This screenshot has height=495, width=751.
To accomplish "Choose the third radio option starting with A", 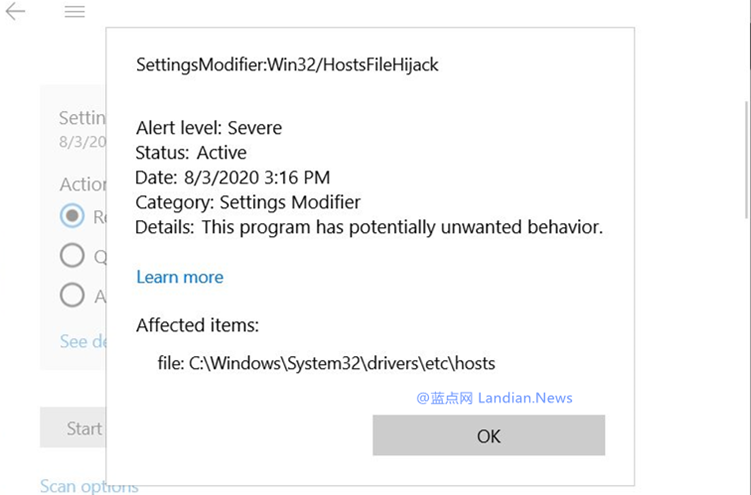I will (72, 295).
